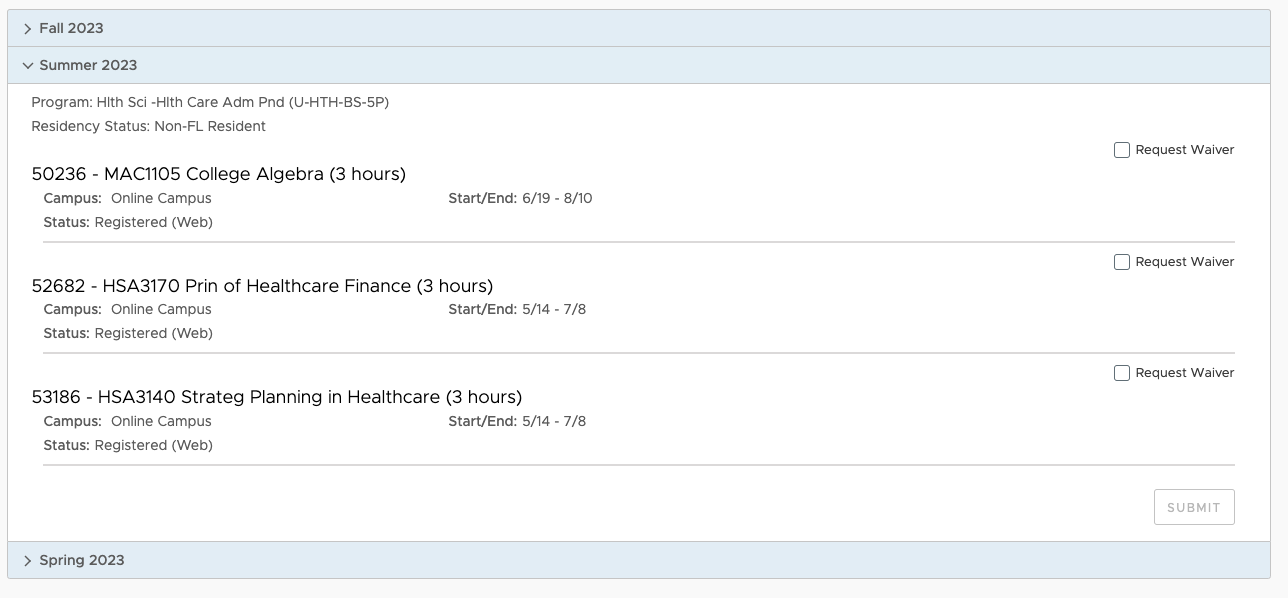Screen dimensions: 1288x598
Task: Click the Request Waiver label beside Strateg Planning
Action: pos(1185,373)
